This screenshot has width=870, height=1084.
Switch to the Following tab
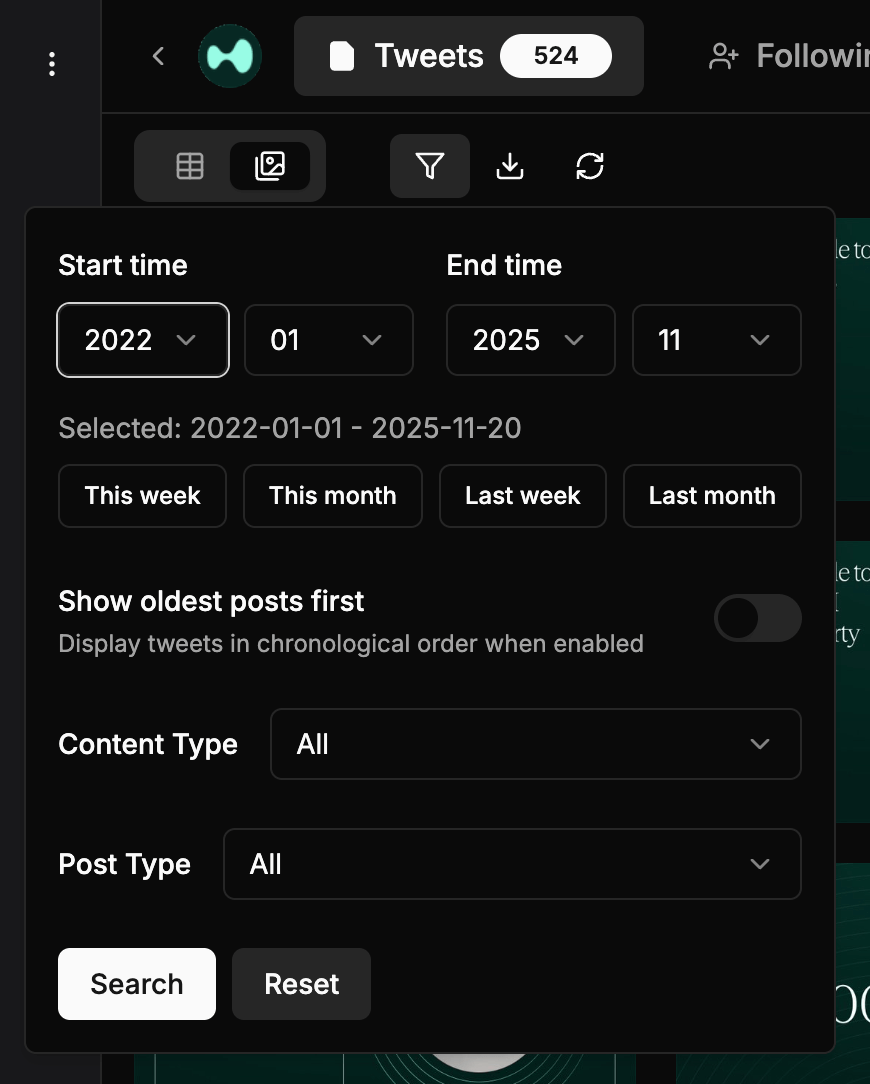[790, 56]
